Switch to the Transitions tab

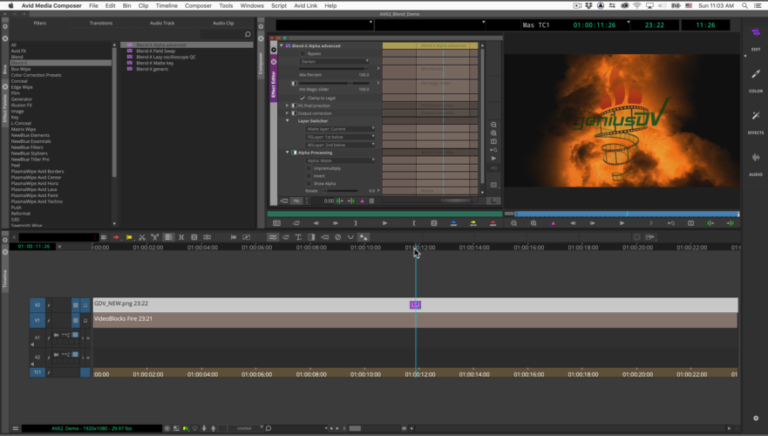click(x=101, y=23)
